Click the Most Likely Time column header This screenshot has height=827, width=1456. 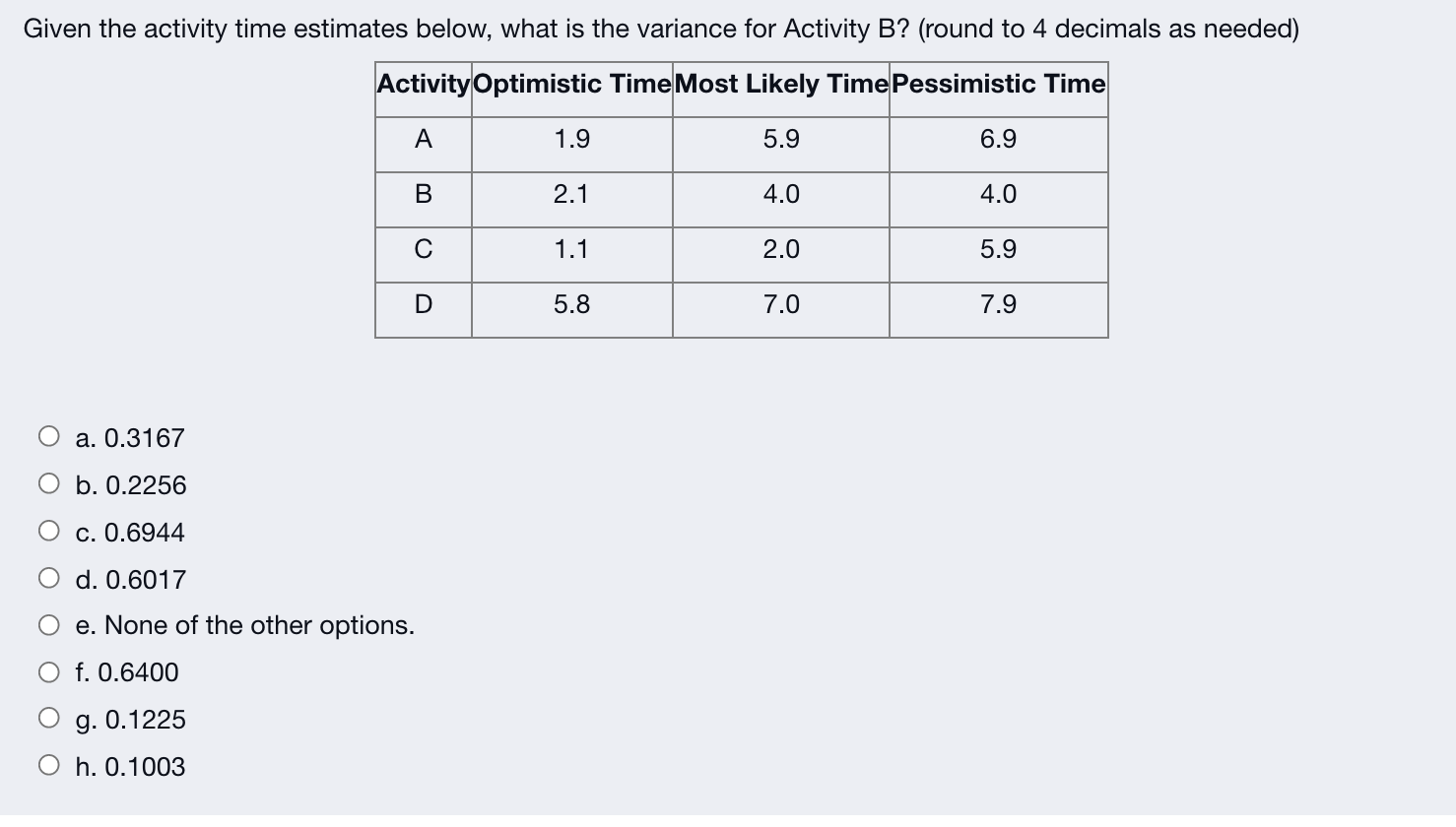(x=779, y=85)
